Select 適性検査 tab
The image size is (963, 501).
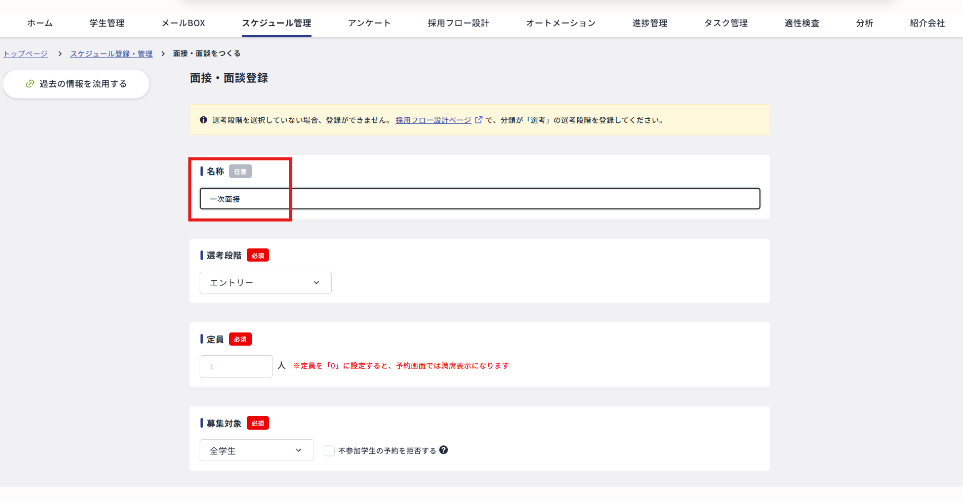801,23
